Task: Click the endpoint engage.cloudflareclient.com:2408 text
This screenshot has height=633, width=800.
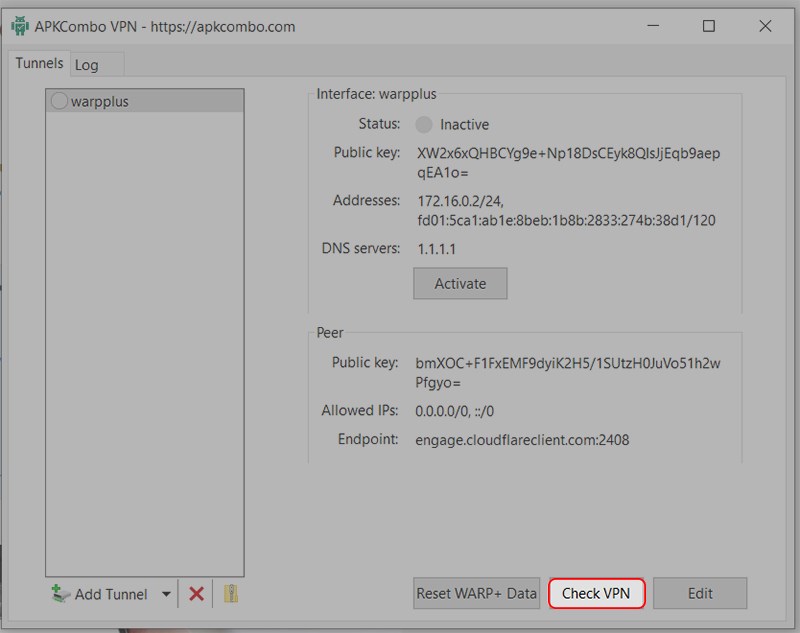Action: (x=522, y=440)
